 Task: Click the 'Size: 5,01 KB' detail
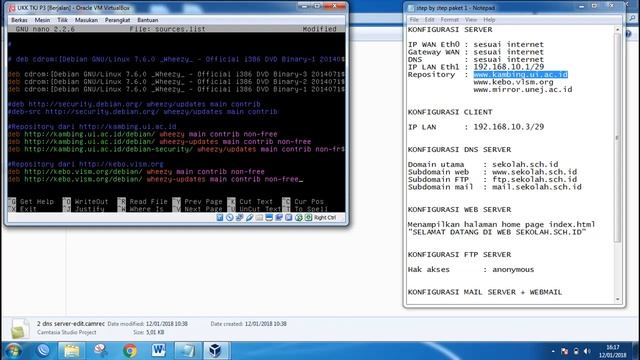149,332
